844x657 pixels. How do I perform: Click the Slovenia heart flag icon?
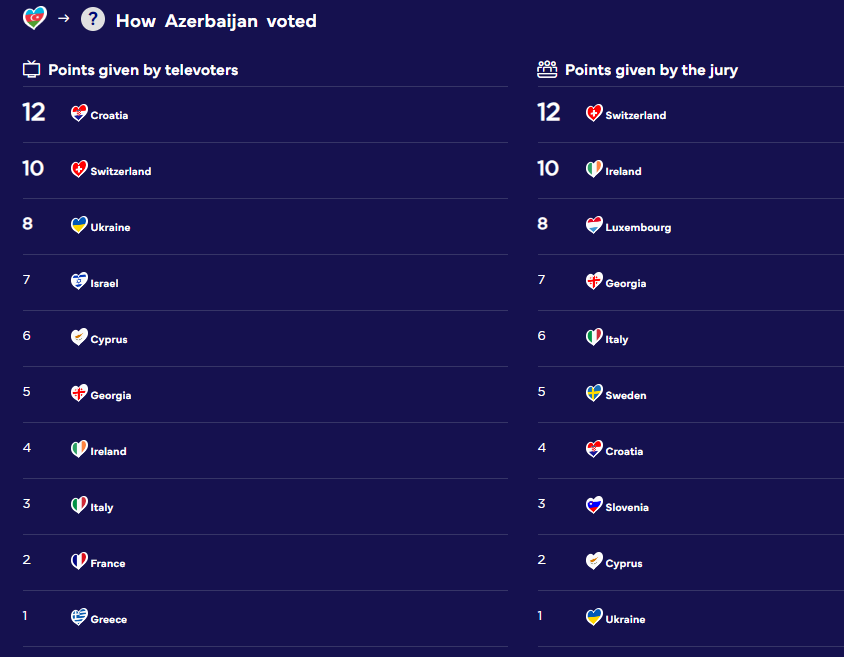click(594, 505)
